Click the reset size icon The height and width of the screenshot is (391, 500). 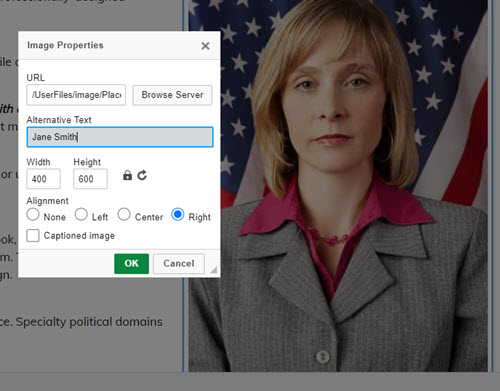click(x=142, y=175)
